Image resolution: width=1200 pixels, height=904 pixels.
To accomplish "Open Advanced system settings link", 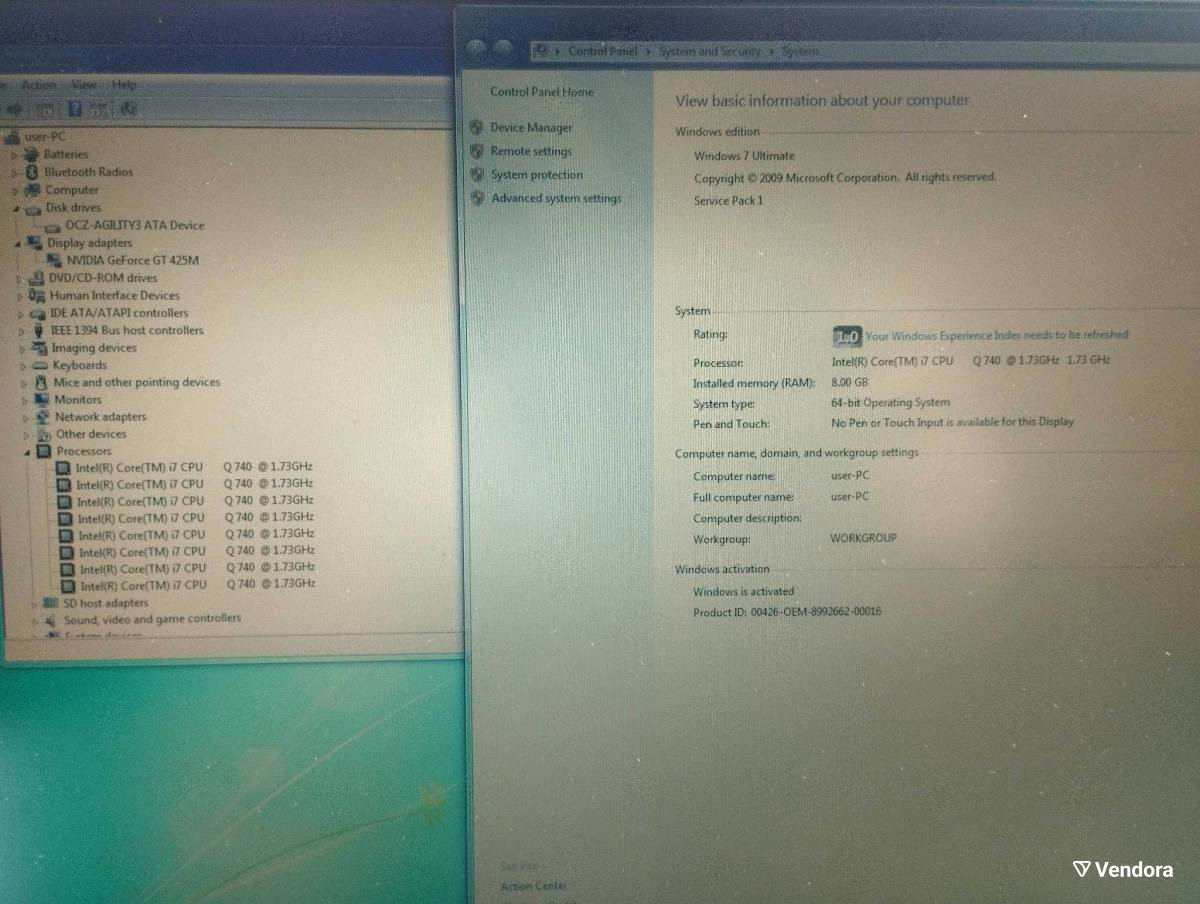I will tap(556, 199).
